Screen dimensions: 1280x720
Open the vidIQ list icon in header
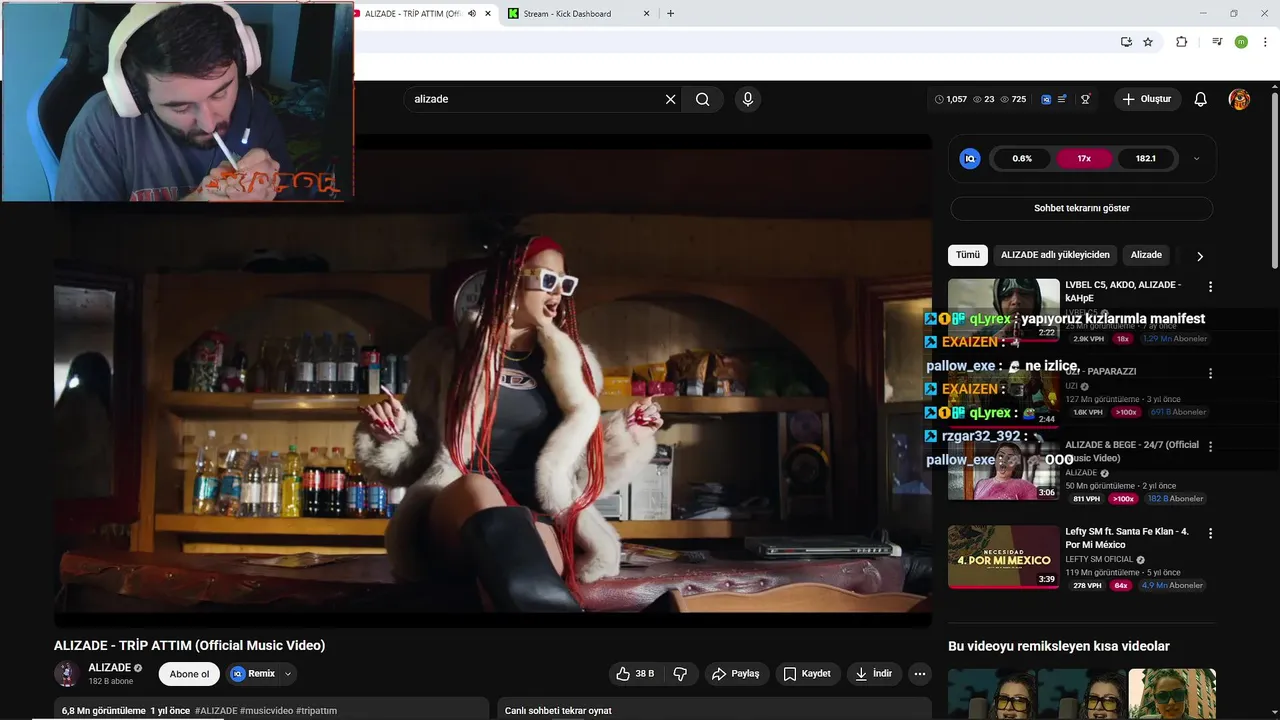click(x=1062, y=99)
